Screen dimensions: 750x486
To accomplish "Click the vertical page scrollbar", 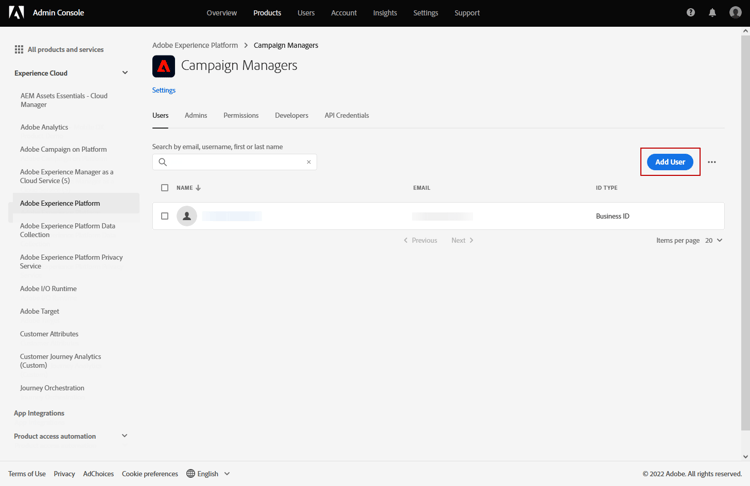I will [745, 233].
